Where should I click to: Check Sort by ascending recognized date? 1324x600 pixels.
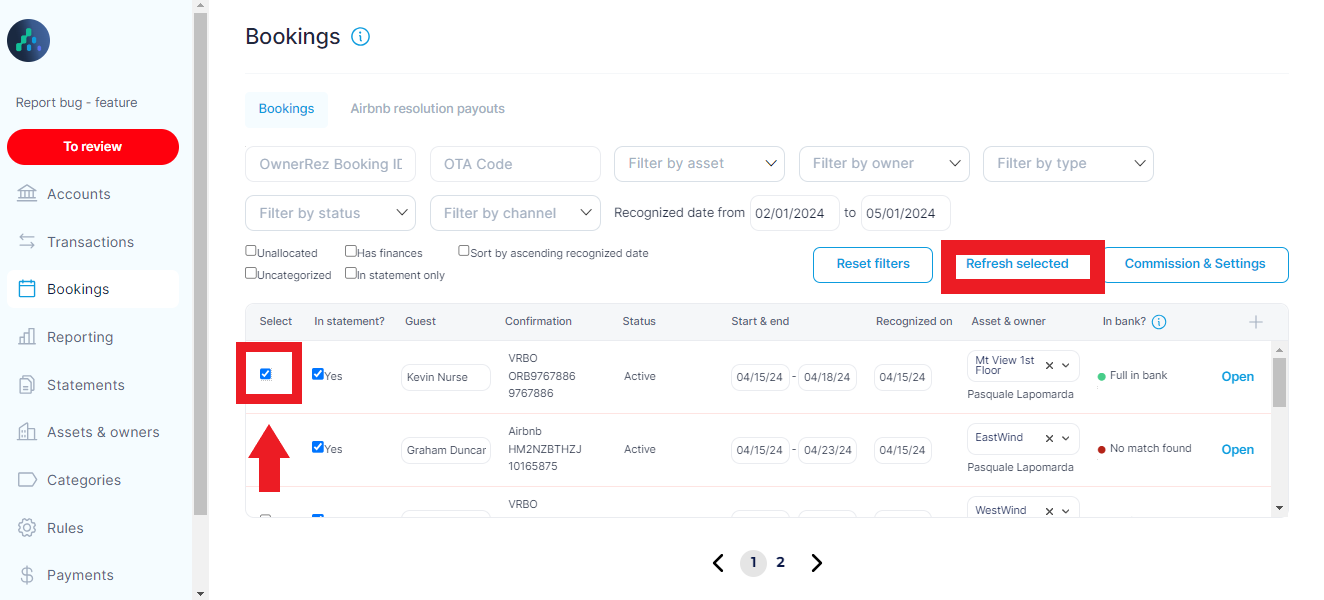tap(464, 251)
